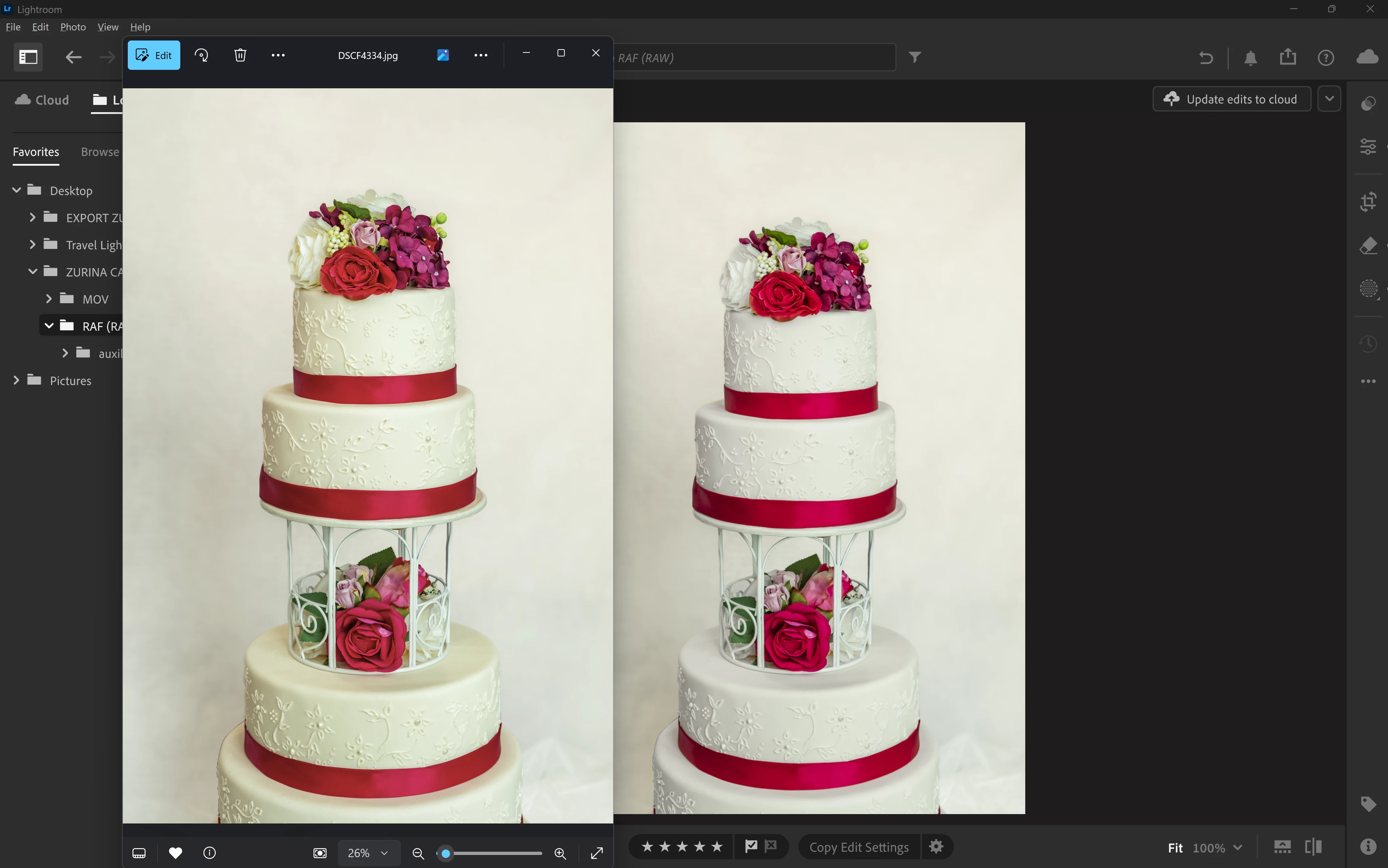Viewport: 1388px width, 868px height.
Task: Open the keywords tag icon
Action: [1368, 804]
